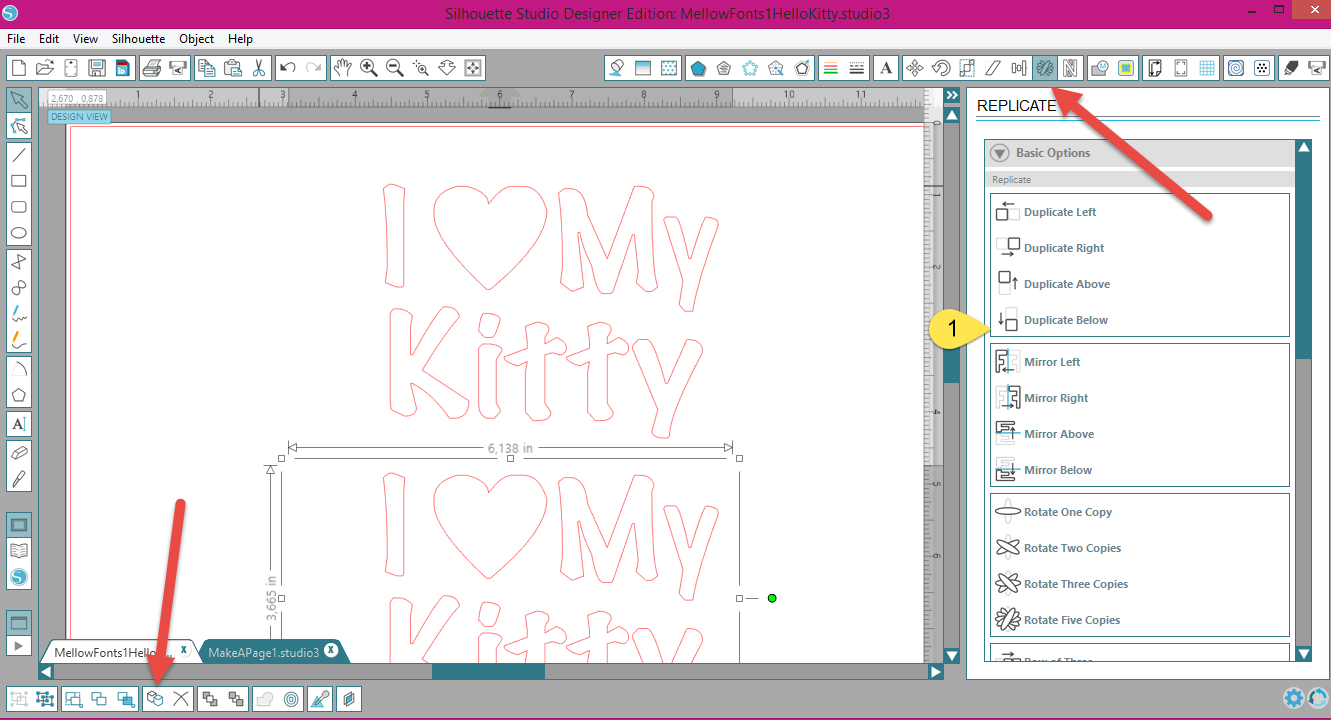Select the Knife tool

point(18,478)
